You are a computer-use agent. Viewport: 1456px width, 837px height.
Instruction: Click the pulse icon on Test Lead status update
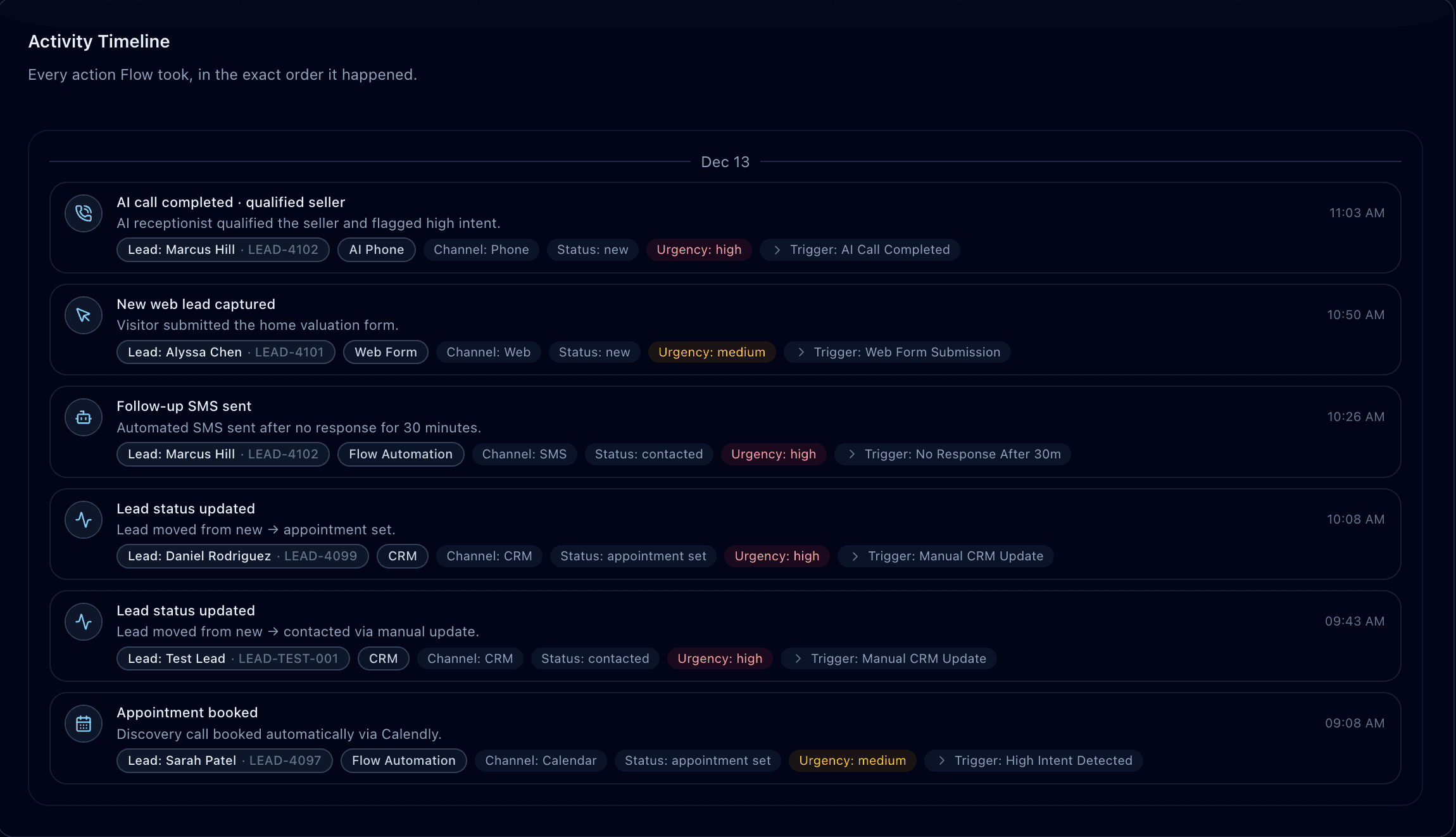(x=83, y=622)
